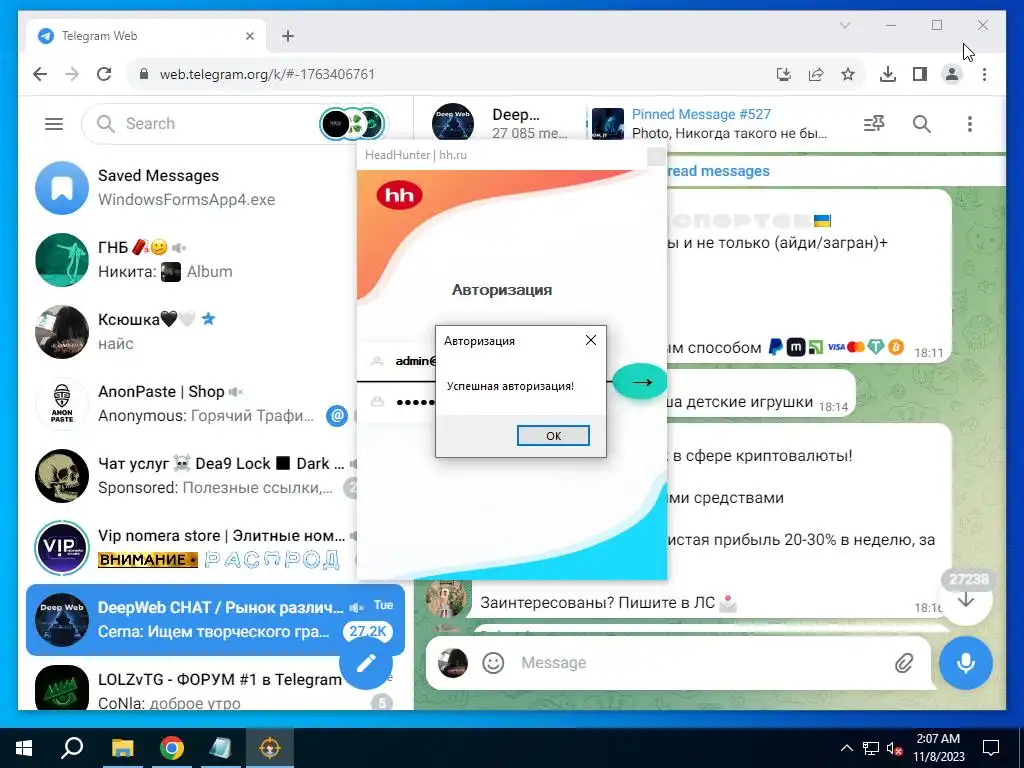Viewport: 1024px width, 768px height.
Task: Open Chrome downloads
Action: click(x=888, y=74)
